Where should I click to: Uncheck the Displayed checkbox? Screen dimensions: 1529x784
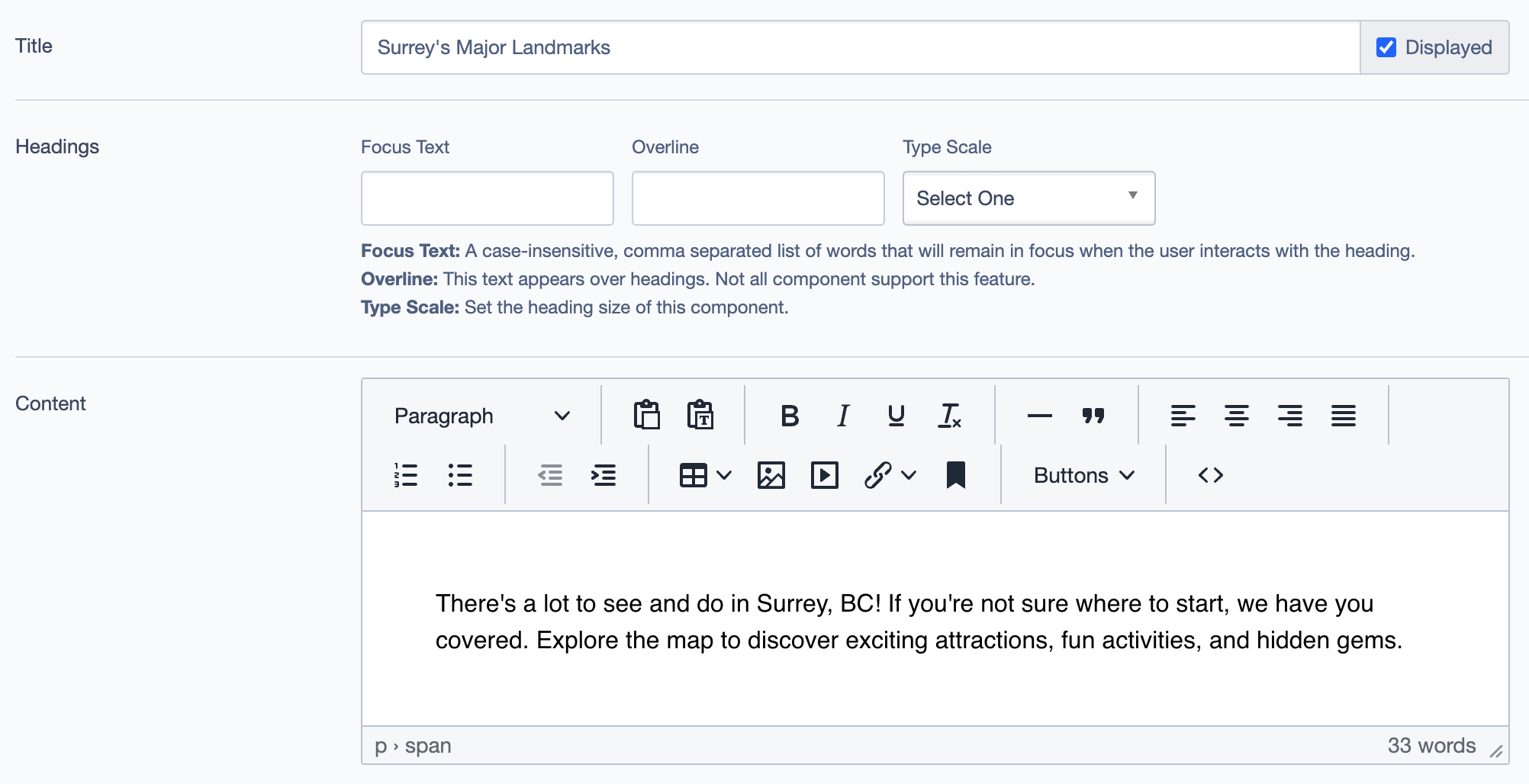click(x=1386, y=47)
